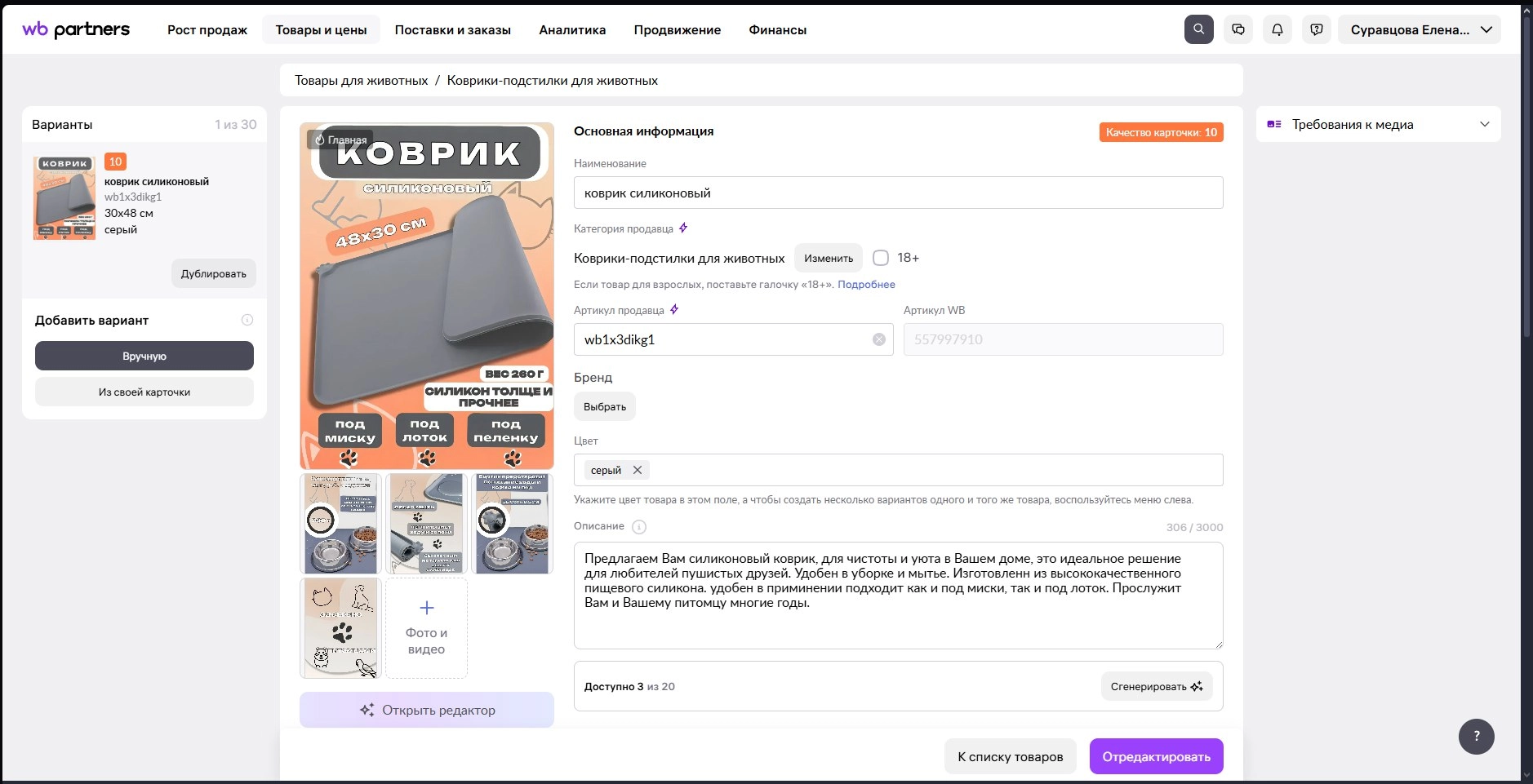The image size is (1533, 784).
Task: Open the chat messages icon
Action: click(x=1238, y=29)
